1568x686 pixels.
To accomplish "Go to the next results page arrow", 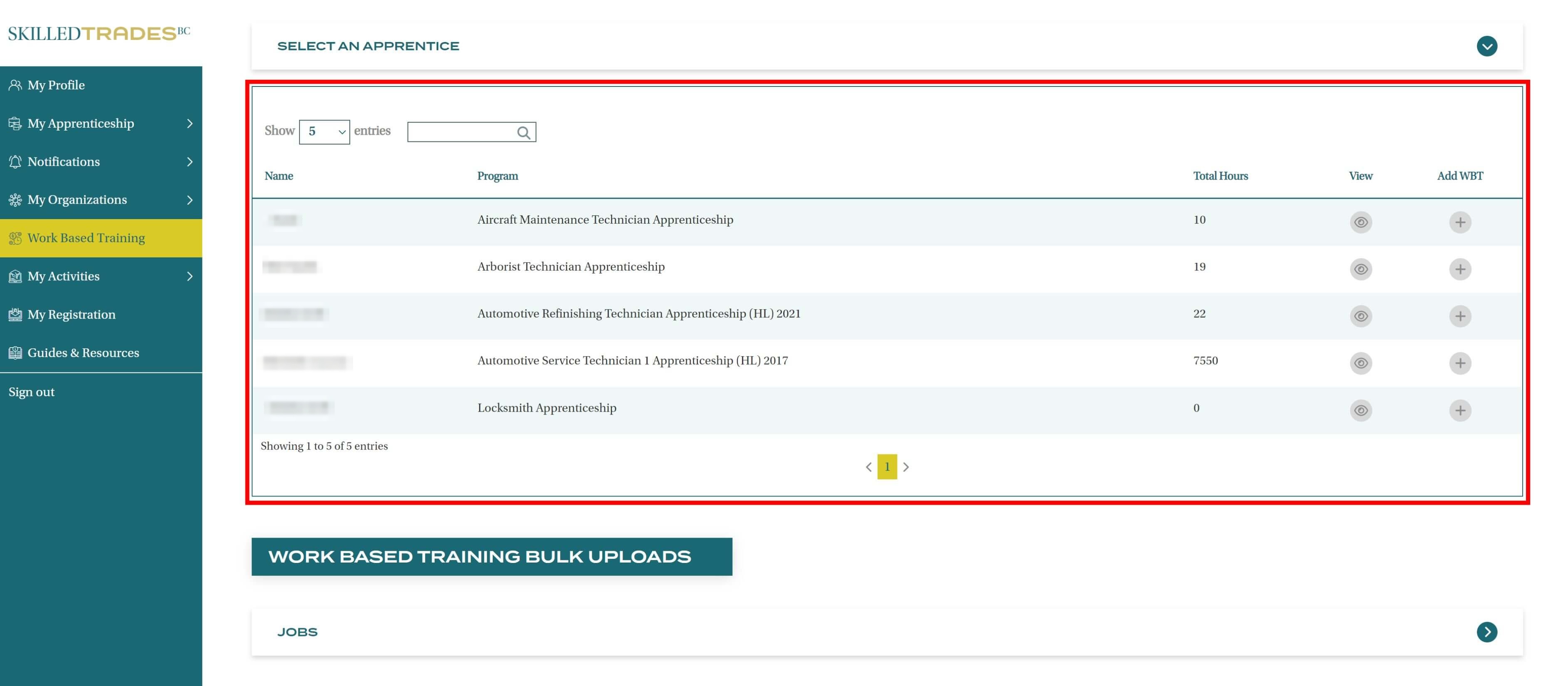I will tap(906, 467).
